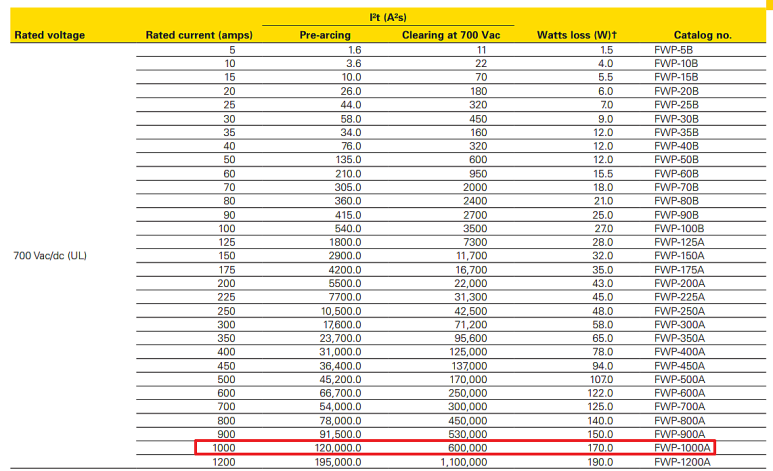Click watts loss value 15.5
This screenshot has height=471, width=773.
(603, 174)
